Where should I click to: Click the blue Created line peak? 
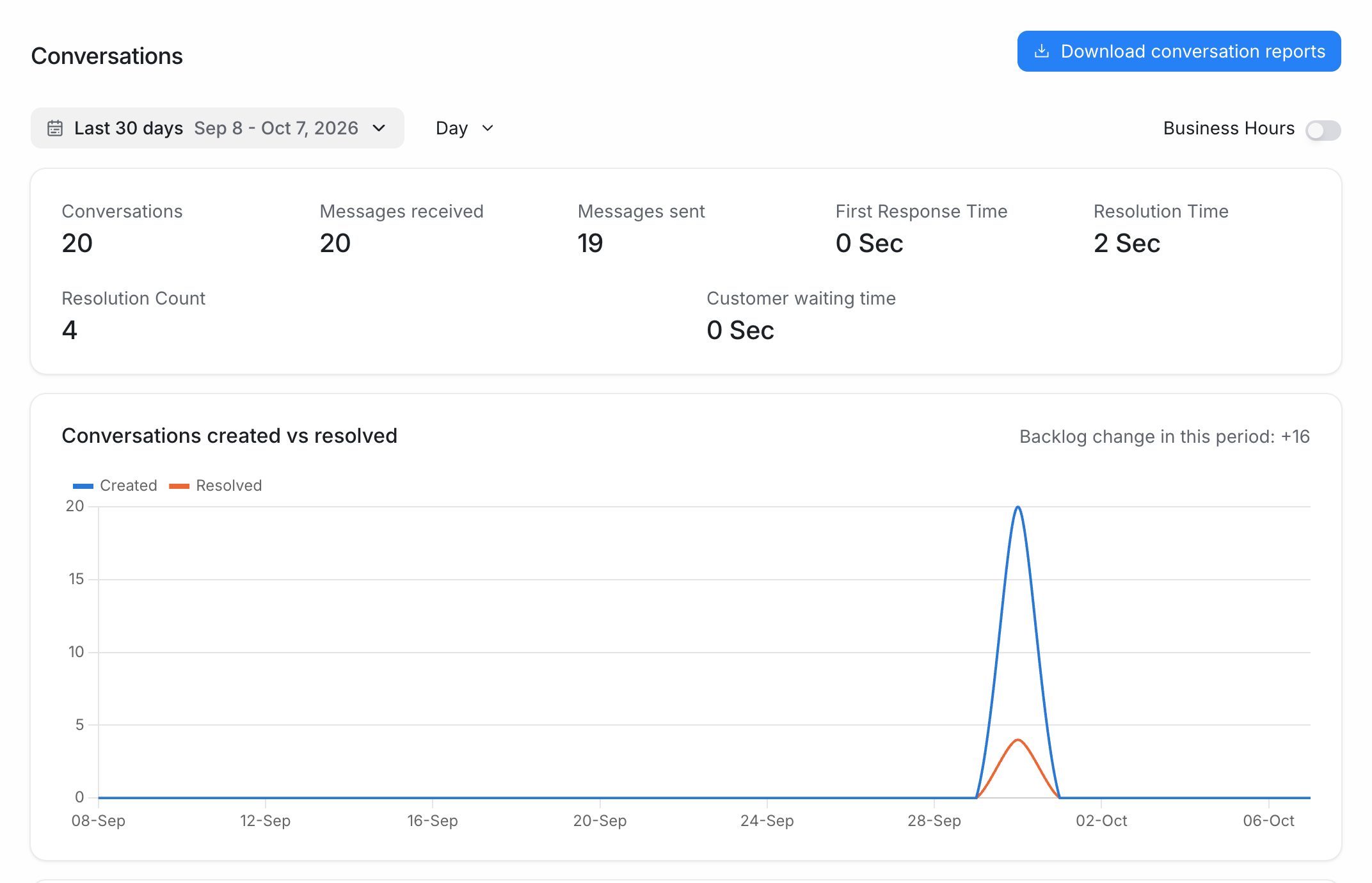tap(1017, 507)
